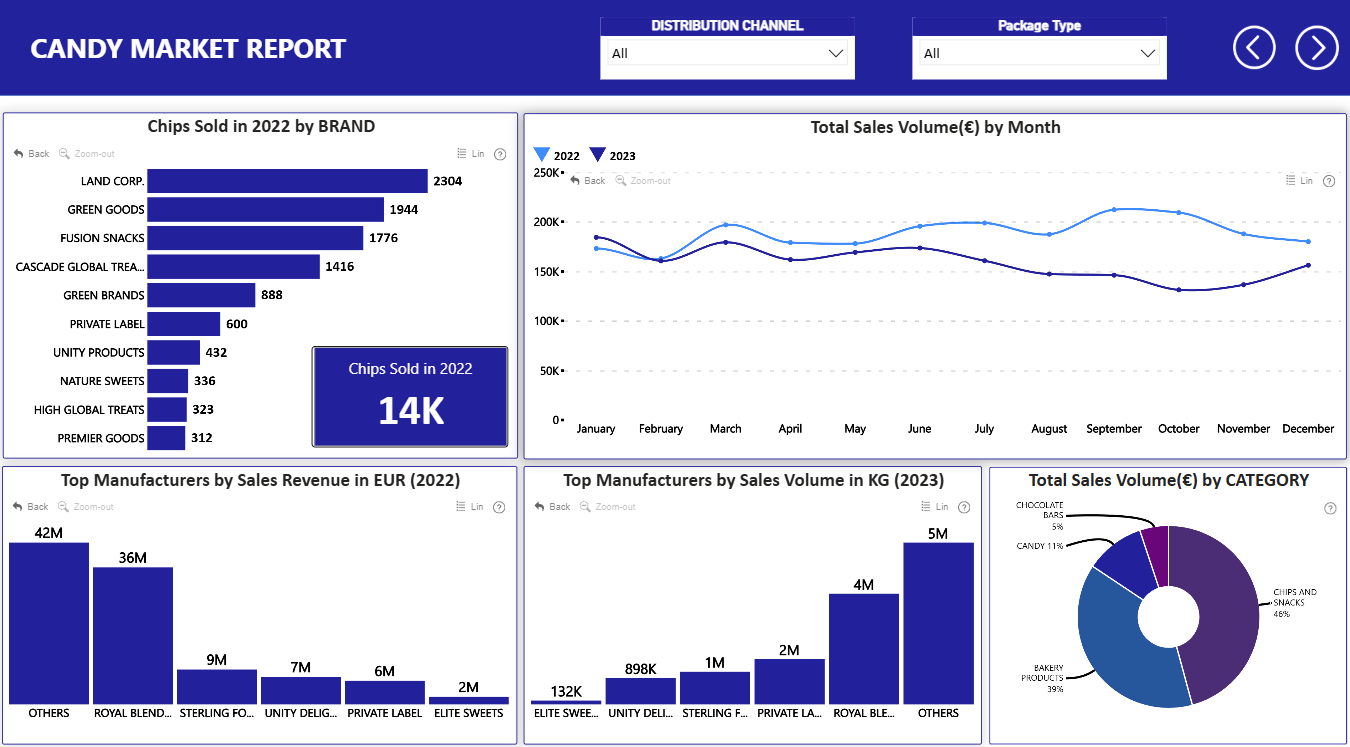1350x747 pixels.
Task: Click the 2022 September data point on line chart
Action: pos(1114,209)
